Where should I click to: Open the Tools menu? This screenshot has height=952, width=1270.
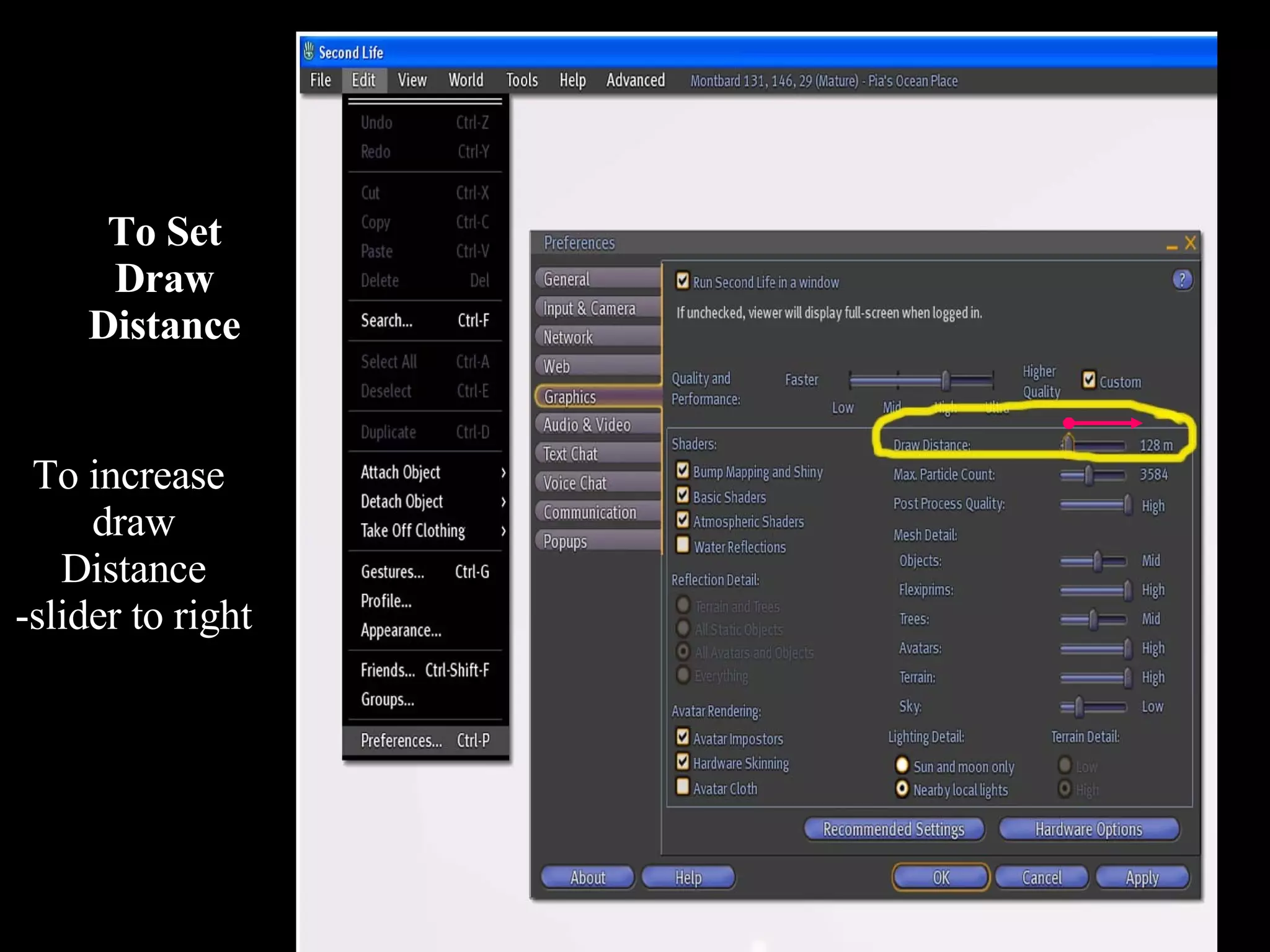coord(522,81)
